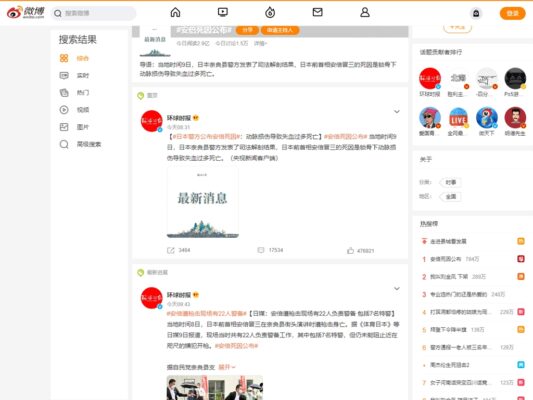
Task: Open hashtag #安倍遭枪击现场有22人警备#
Action: [207, 313]
